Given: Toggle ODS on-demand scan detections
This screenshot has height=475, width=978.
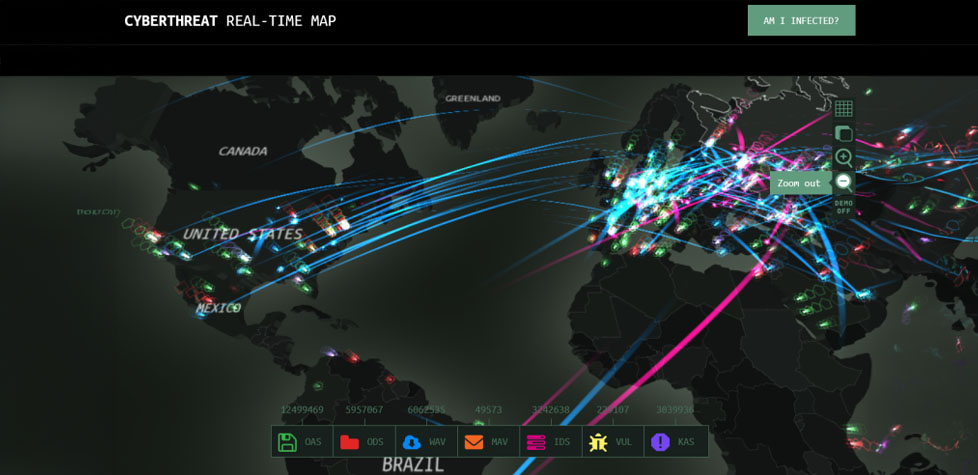Looking at the screenshot, I should tap(364, 441).
